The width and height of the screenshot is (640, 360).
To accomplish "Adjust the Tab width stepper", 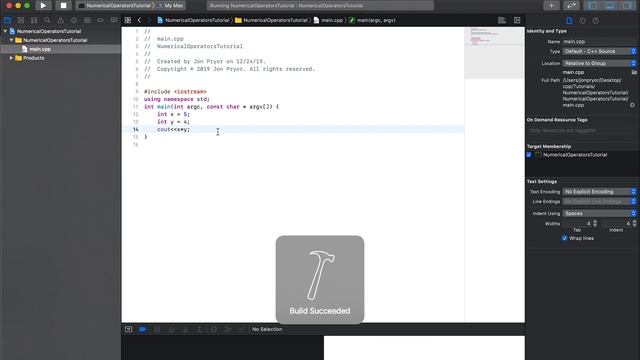I will (595, 223).
